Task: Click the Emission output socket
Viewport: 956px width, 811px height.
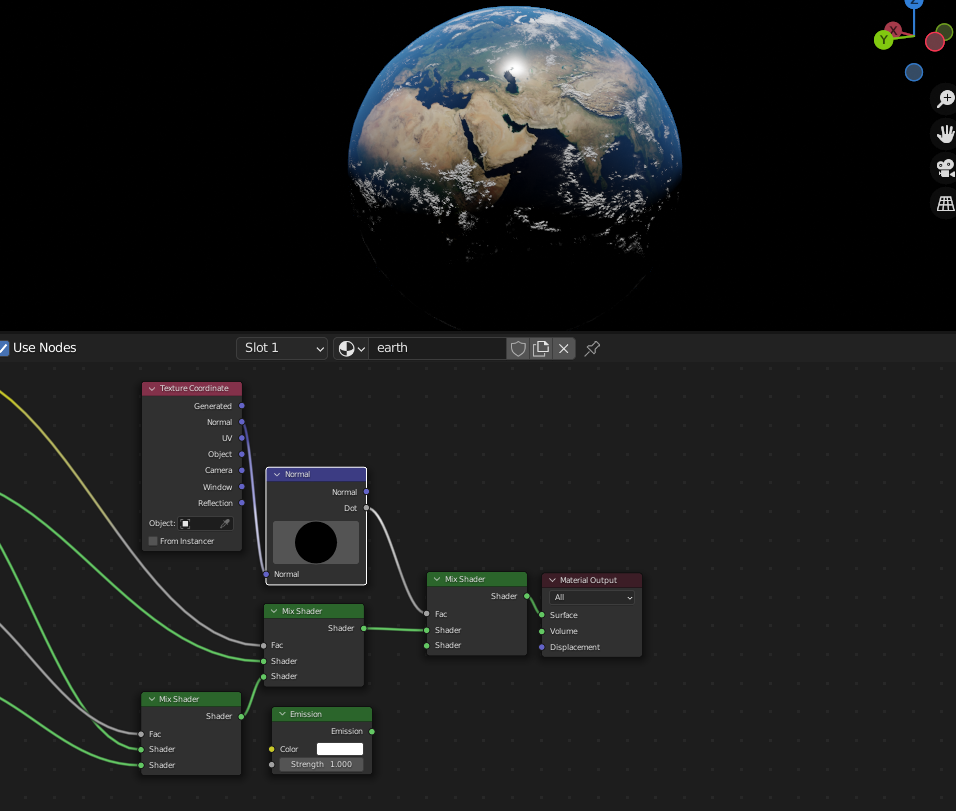Action: [x=372, y=731]
